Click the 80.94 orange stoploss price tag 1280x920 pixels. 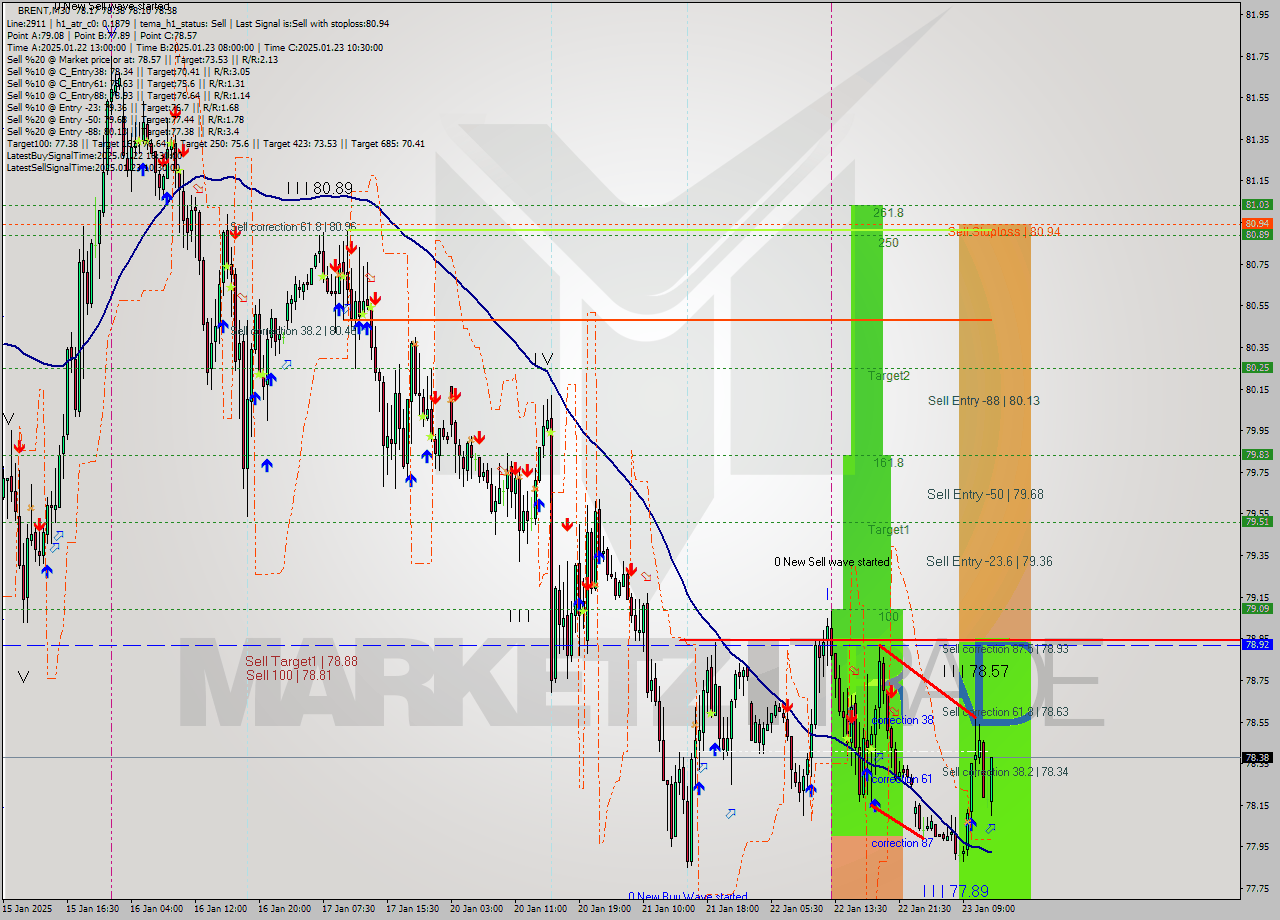pyautogui.click(x=1257, y=224)
